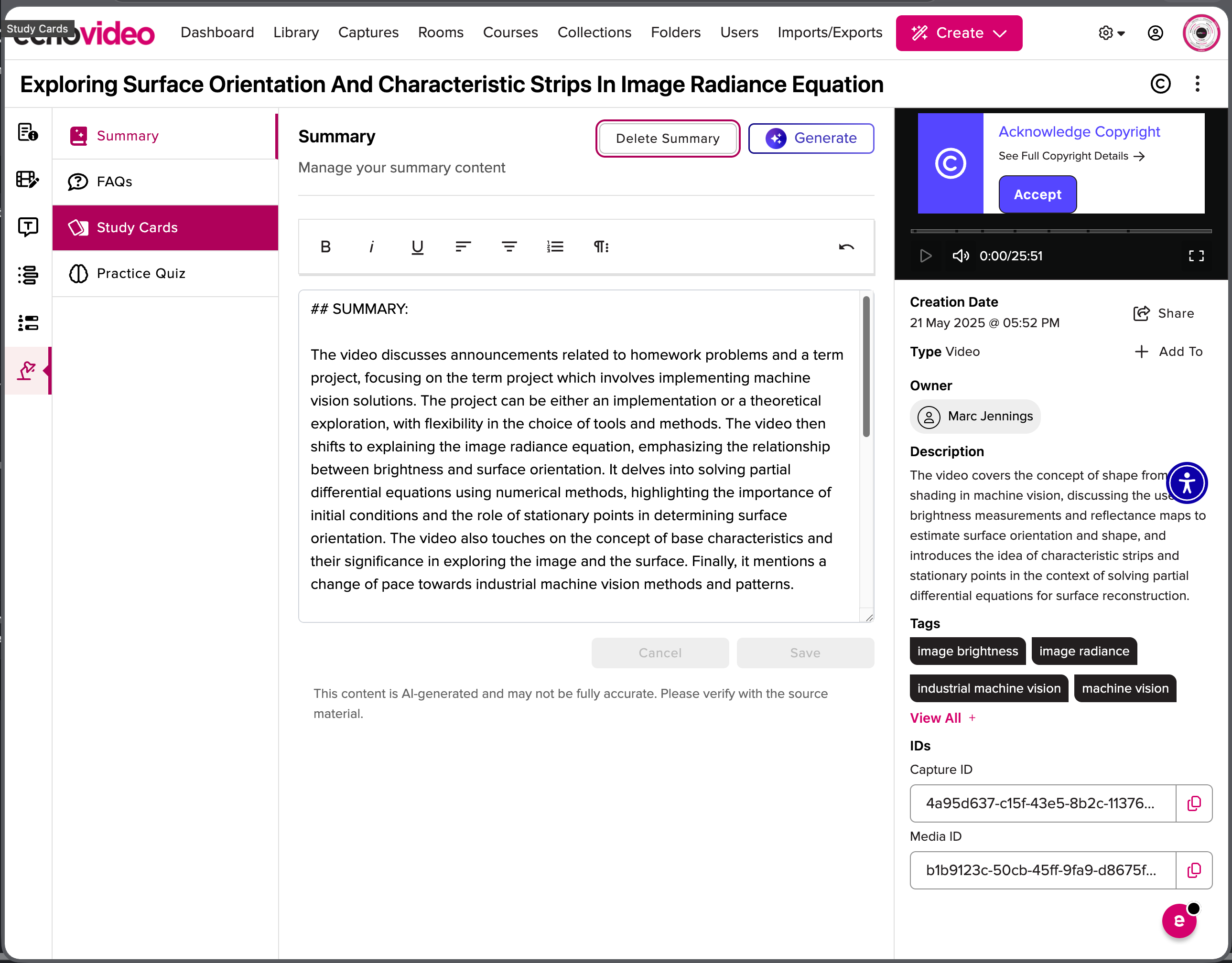Select the 'industrial machine vision' tag
1232x963 pixels.
[x=988, y=688]
